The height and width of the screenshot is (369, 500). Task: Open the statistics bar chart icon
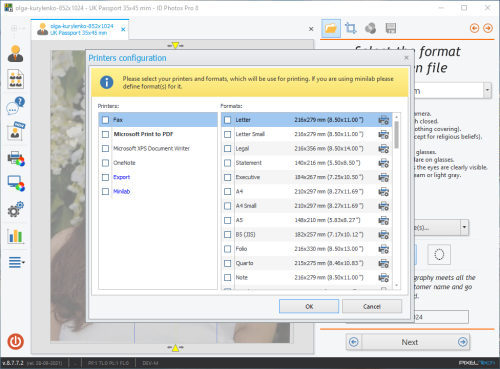coord(15,236)
